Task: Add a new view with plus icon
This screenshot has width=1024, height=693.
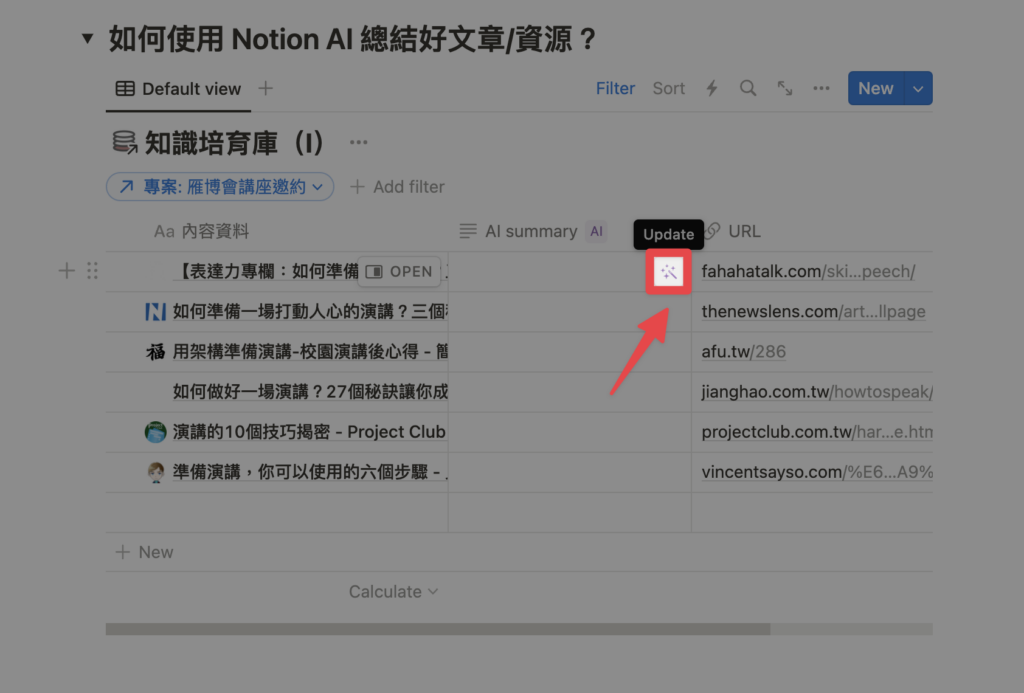Action: pyautogui.click(x=265, y=88)
